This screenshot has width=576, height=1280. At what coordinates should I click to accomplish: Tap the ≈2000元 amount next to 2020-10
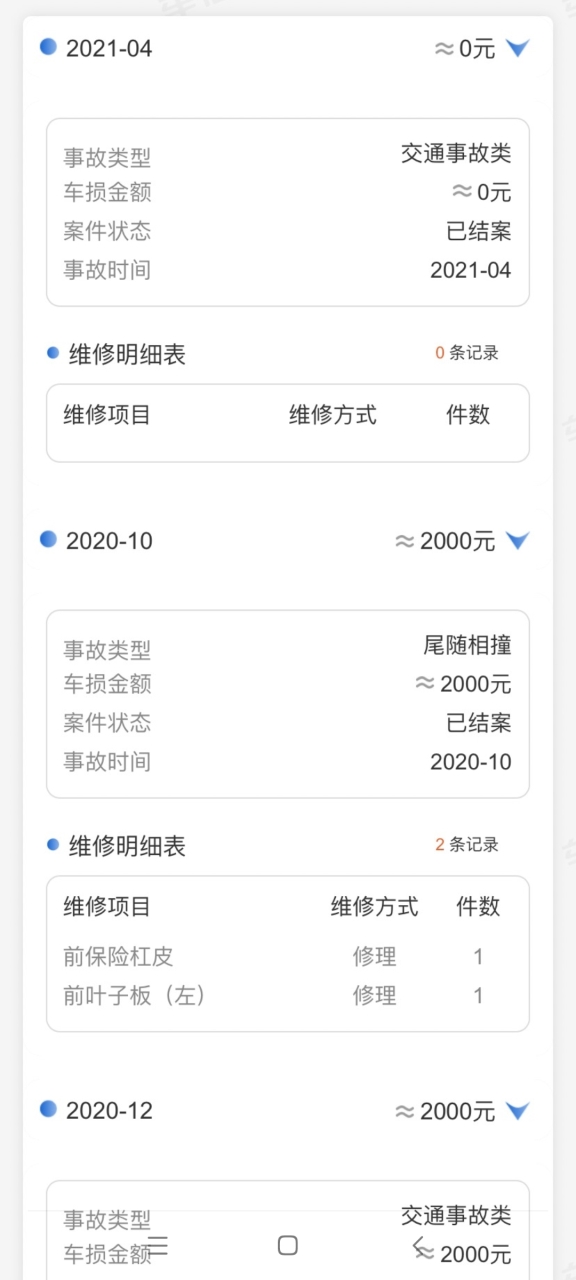click(446, 541)
